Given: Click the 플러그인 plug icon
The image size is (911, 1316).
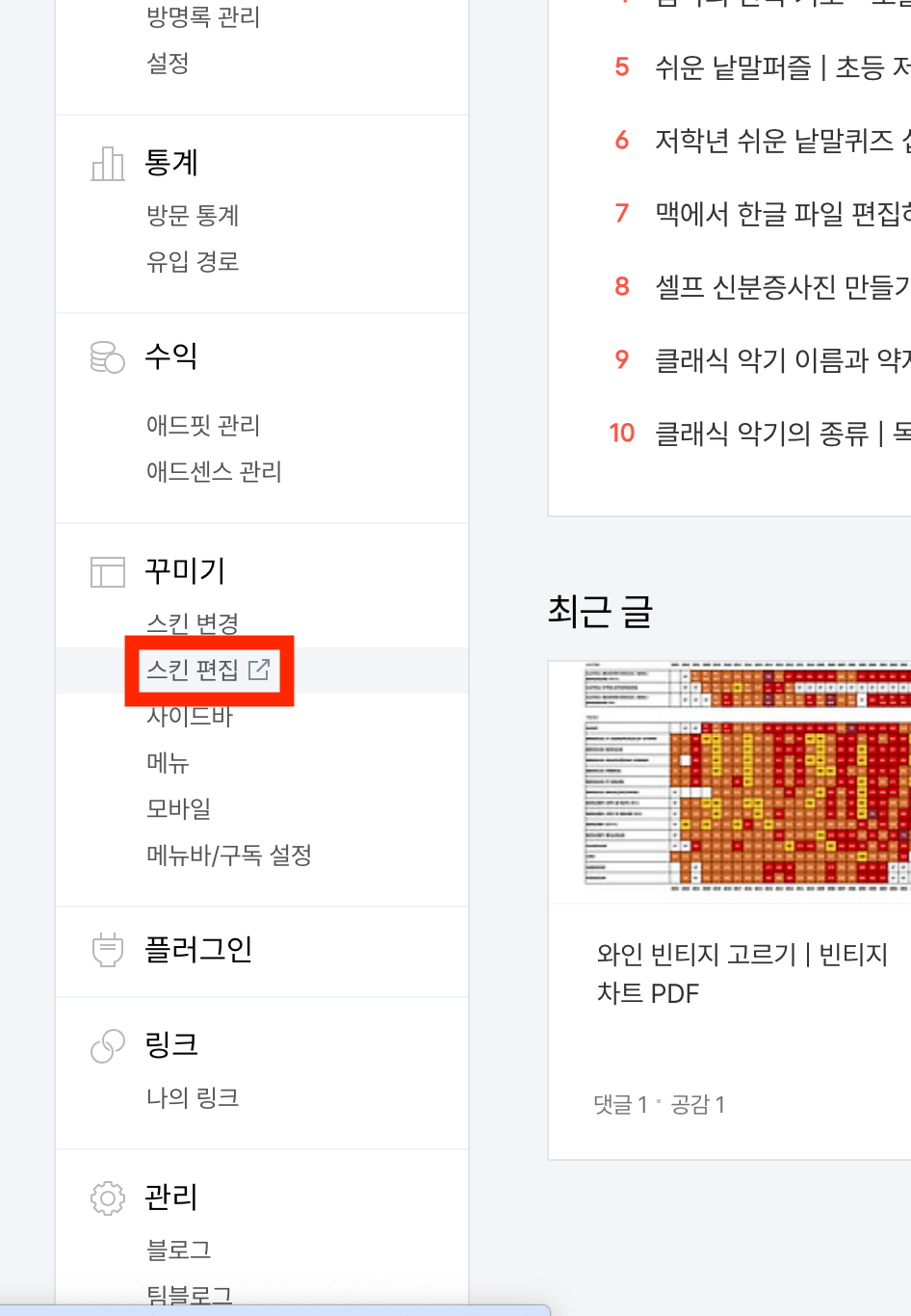Looking at the screenshot, I should 107,950.
